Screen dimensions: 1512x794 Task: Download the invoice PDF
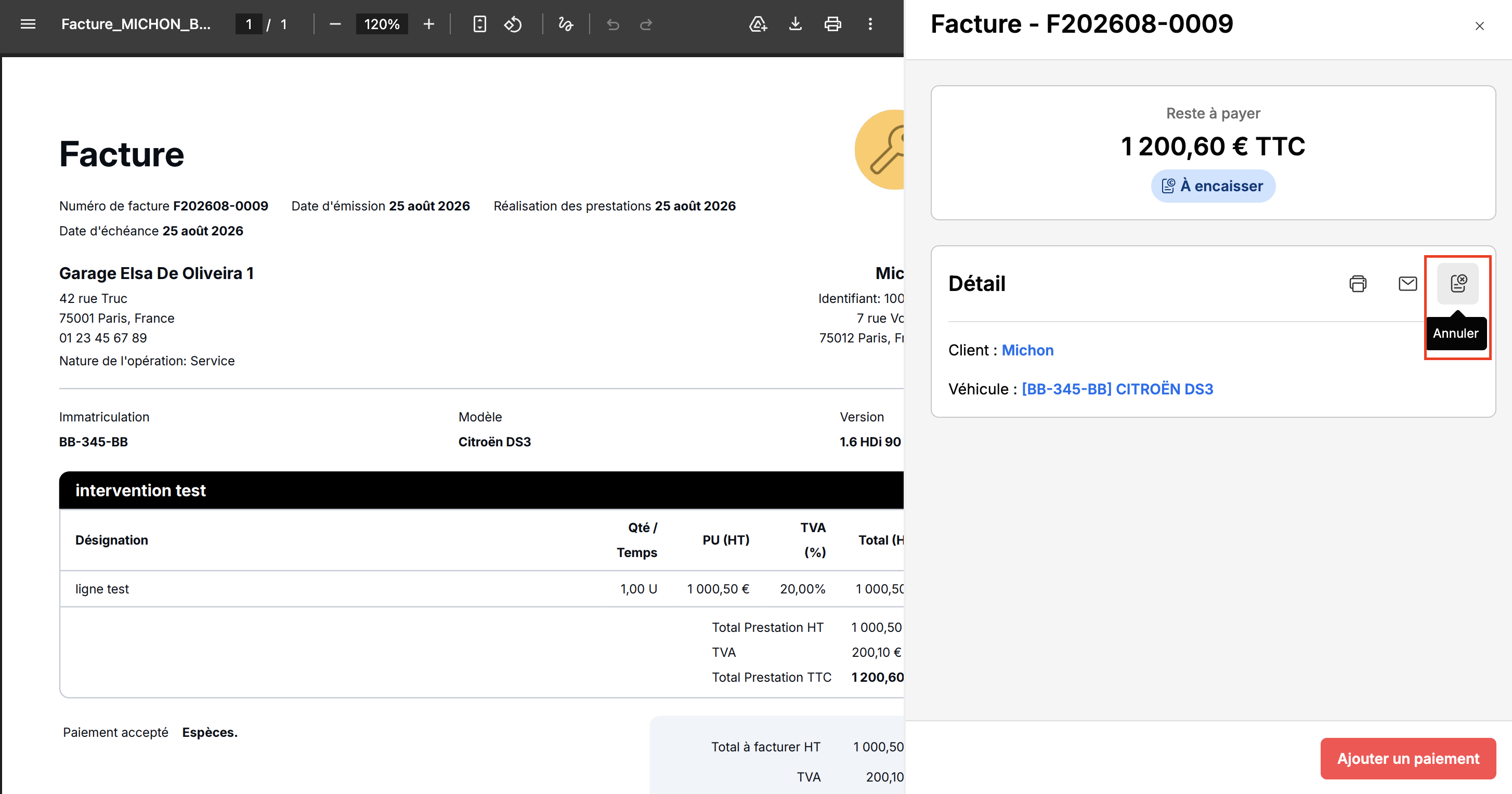click(796, 24)
